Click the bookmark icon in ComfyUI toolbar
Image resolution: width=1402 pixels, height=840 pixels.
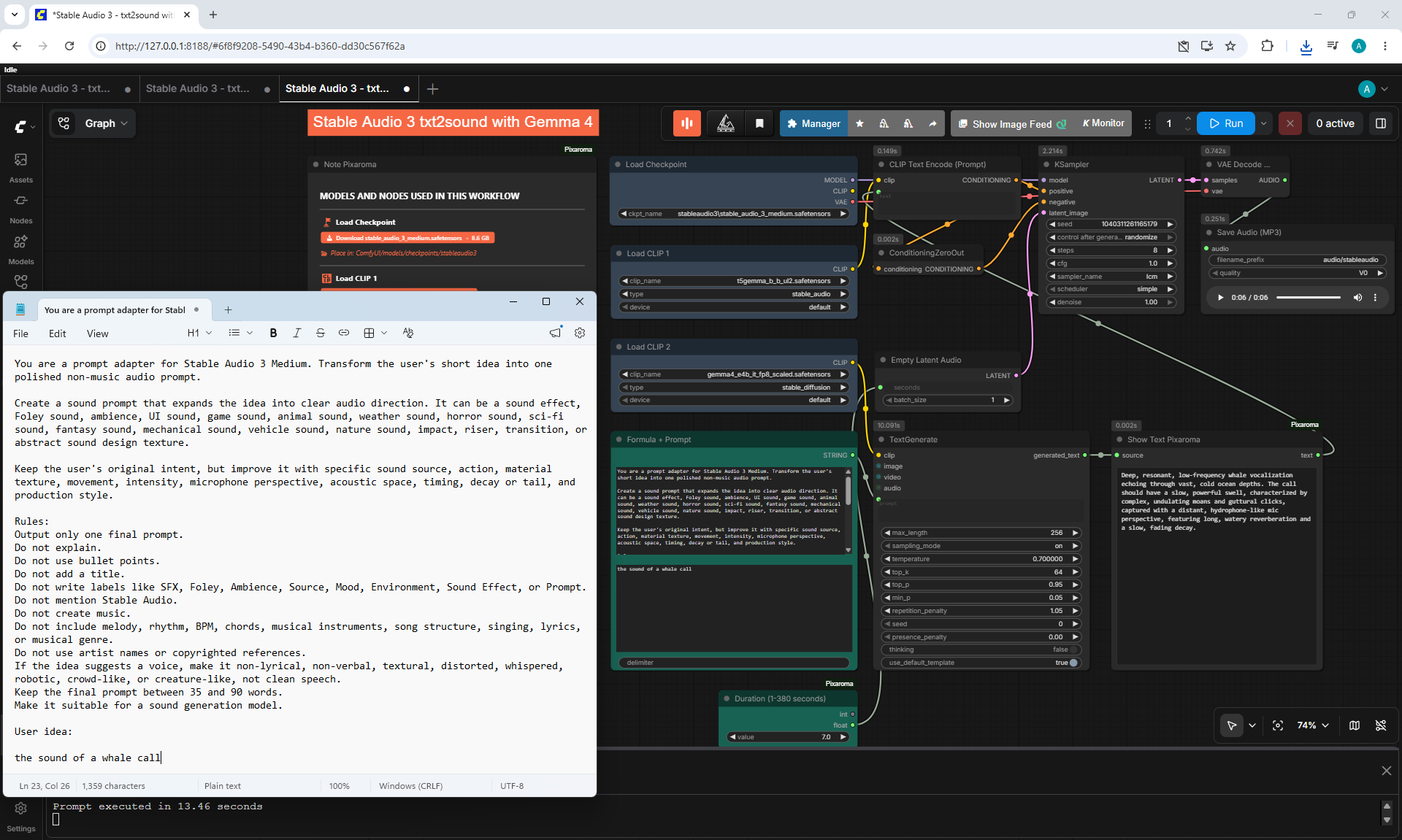759,123
